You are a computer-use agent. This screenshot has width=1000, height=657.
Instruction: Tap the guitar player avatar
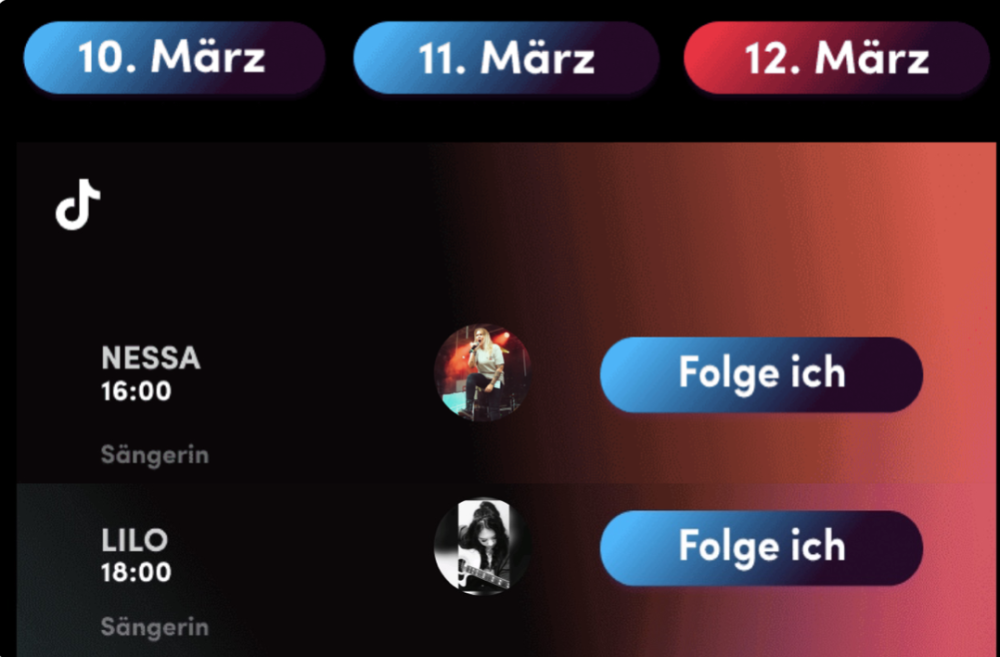point(482,547)
